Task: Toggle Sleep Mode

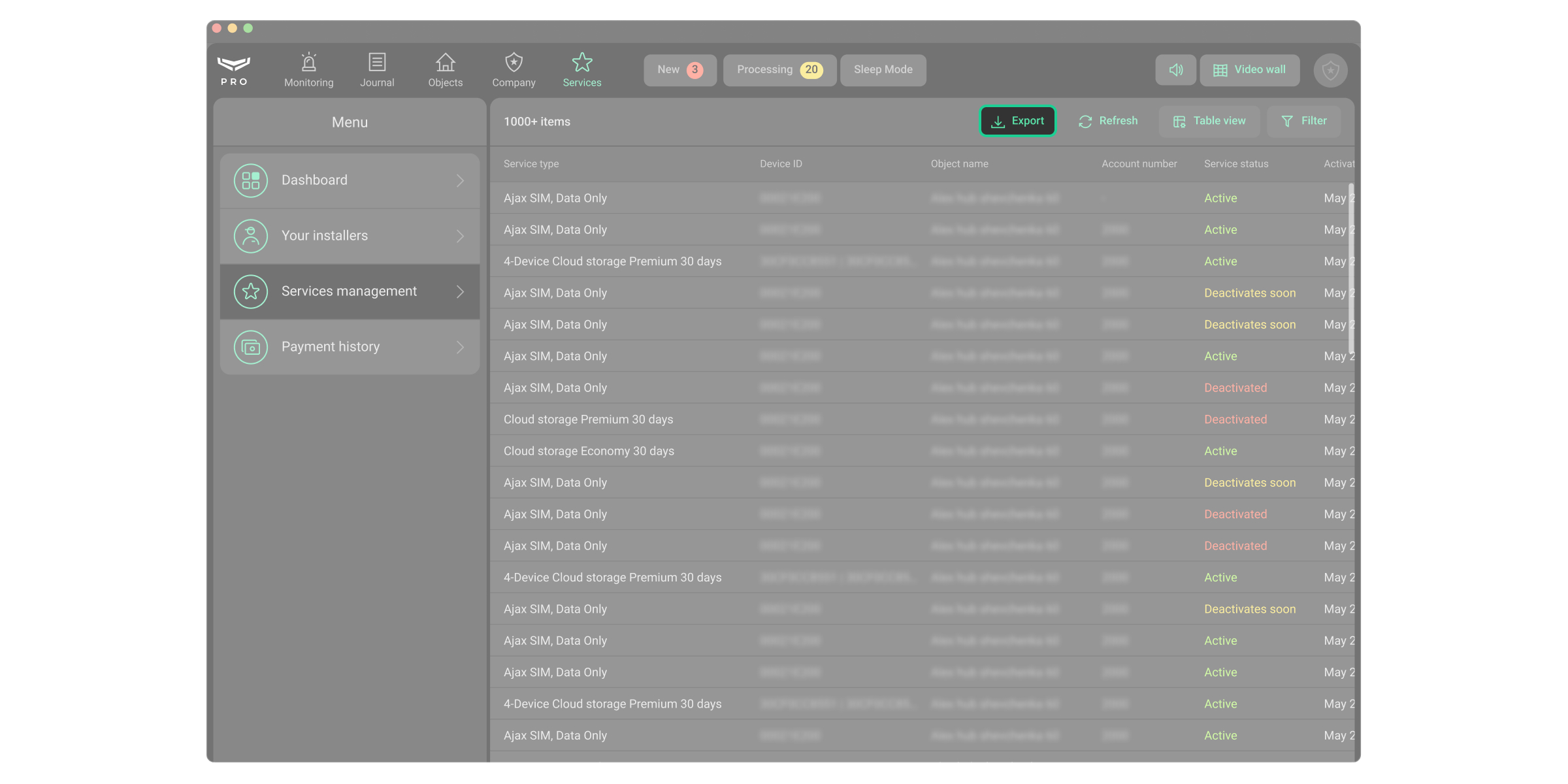Action: point(883,70)
